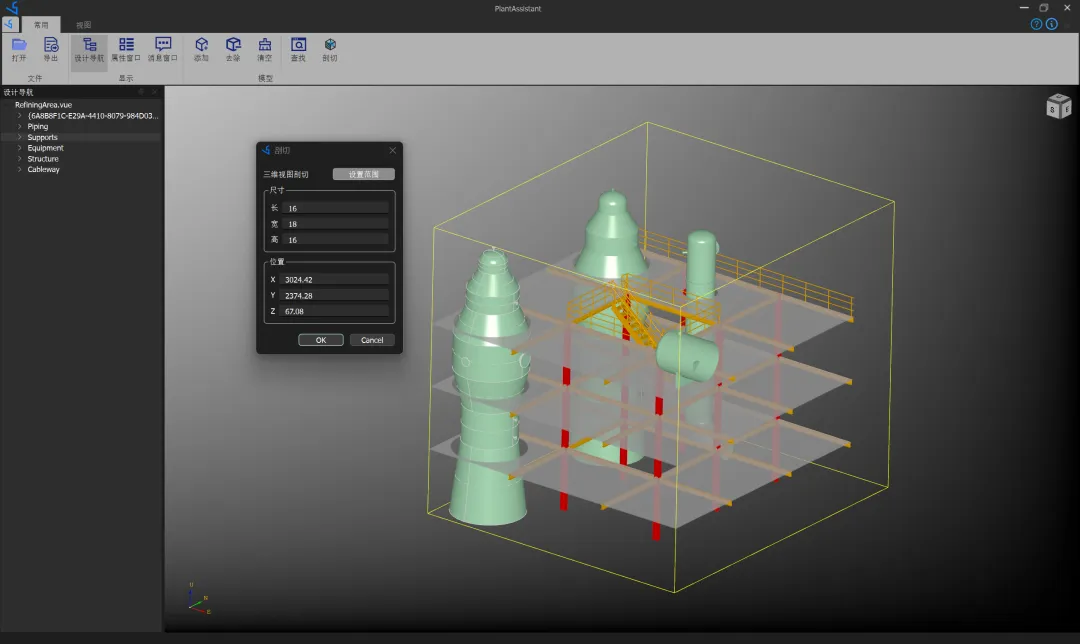Select RefiningArea.vue root item

pyautogui.click(x=43, y=105)
